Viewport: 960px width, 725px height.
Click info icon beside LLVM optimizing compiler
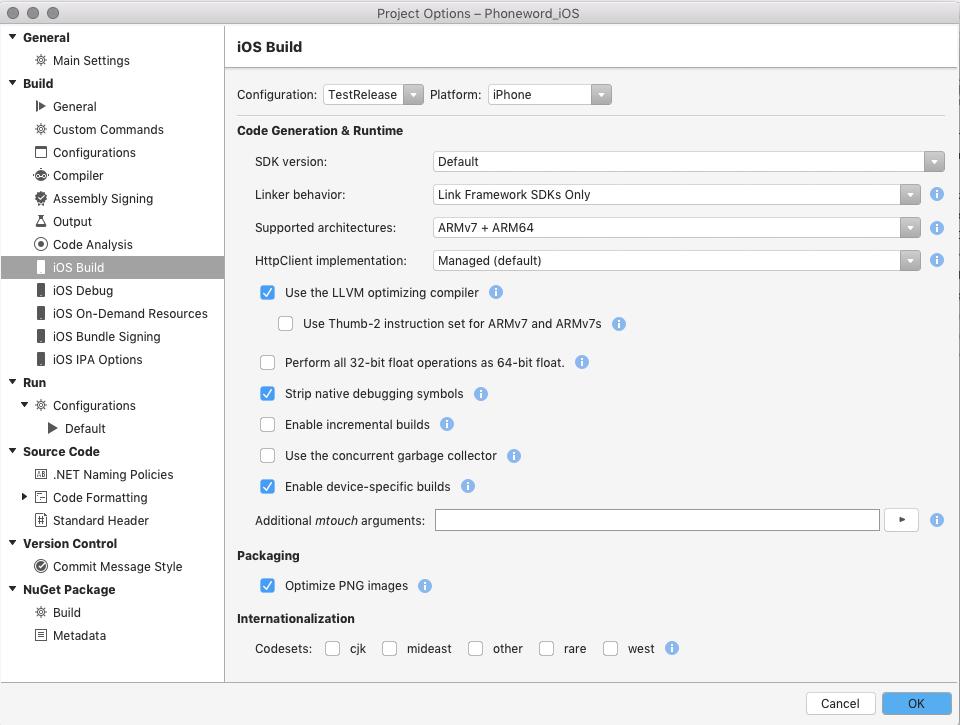[495, 293]
